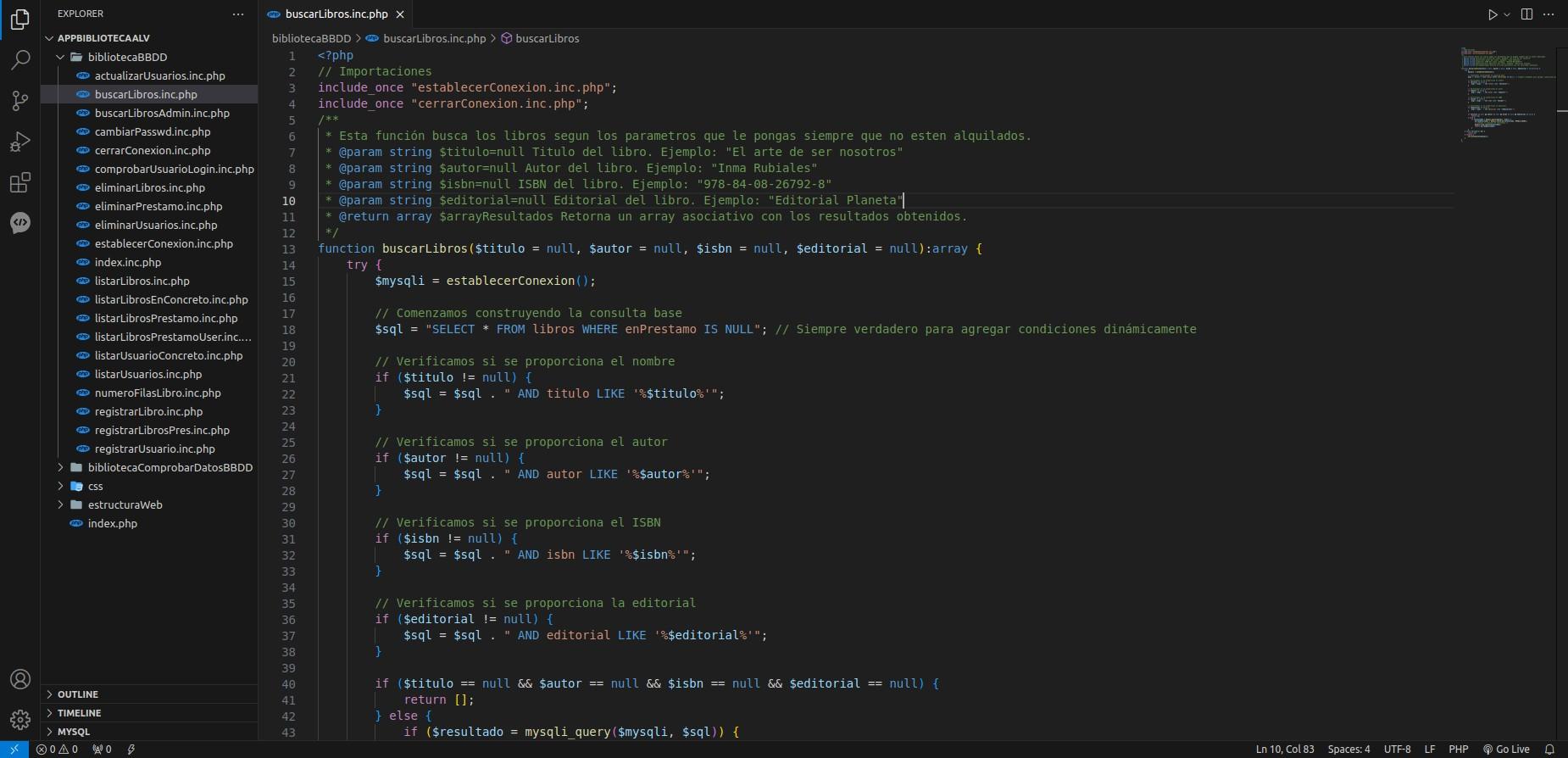Viewport: 1568px width, 758px height.
Task: Open registrarUsuario.inc.php file
Action: point(149,449)
